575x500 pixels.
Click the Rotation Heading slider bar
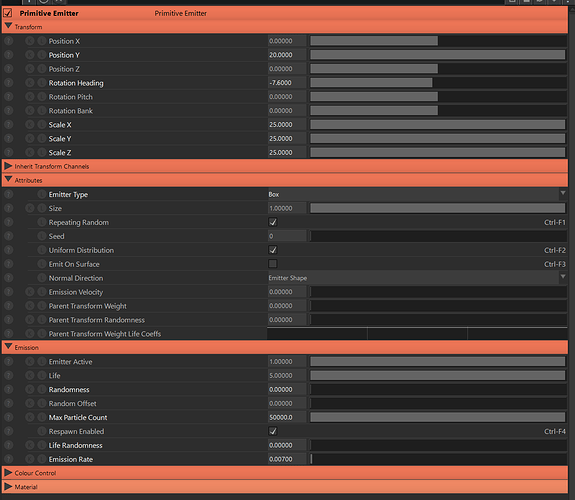click(438, 83)
